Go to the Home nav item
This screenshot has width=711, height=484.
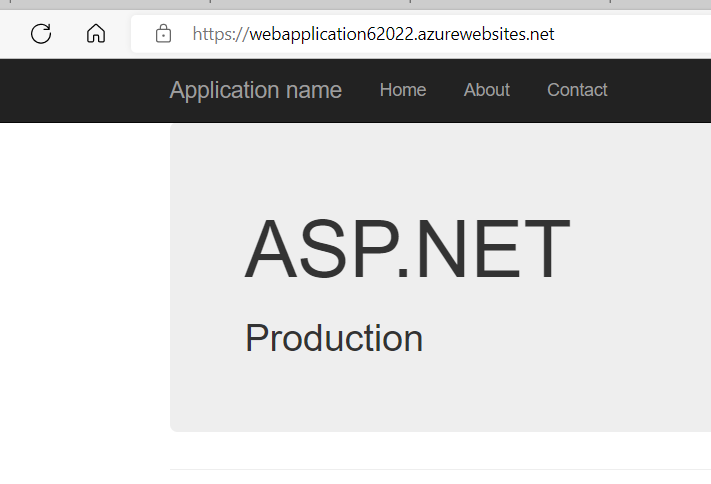403,90
